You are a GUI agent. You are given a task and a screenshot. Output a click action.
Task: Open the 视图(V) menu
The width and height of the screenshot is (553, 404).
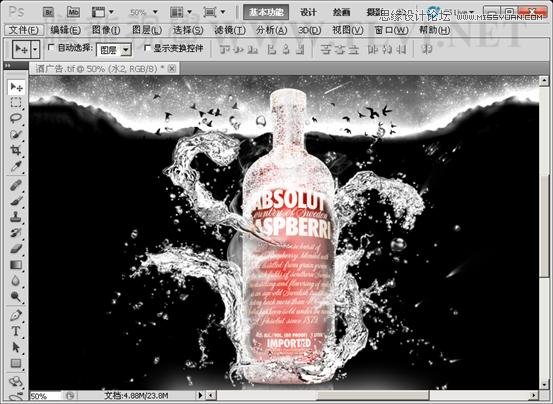347,30
